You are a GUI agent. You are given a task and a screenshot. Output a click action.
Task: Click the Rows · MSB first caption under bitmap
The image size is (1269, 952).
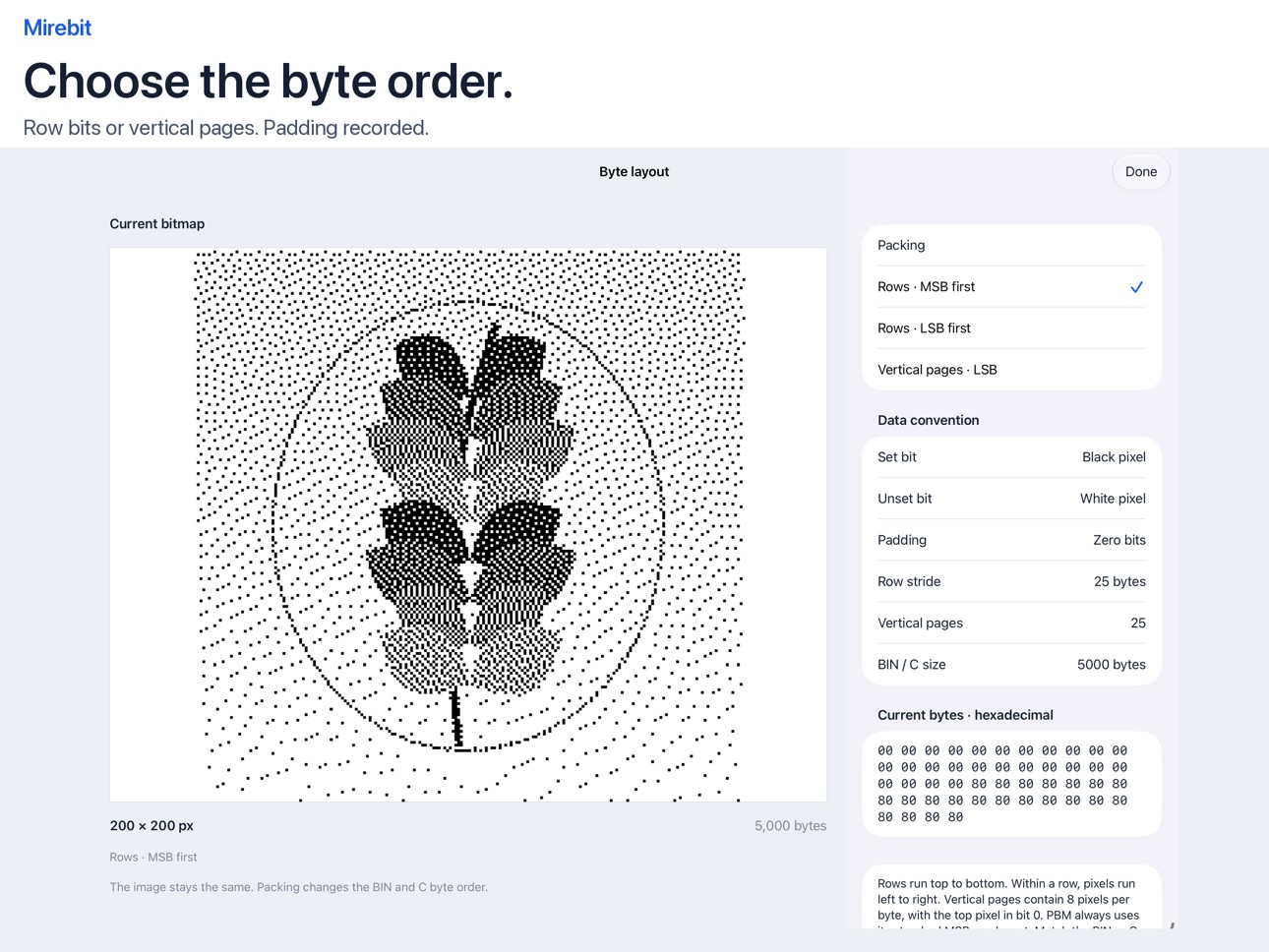coord(153,858)
